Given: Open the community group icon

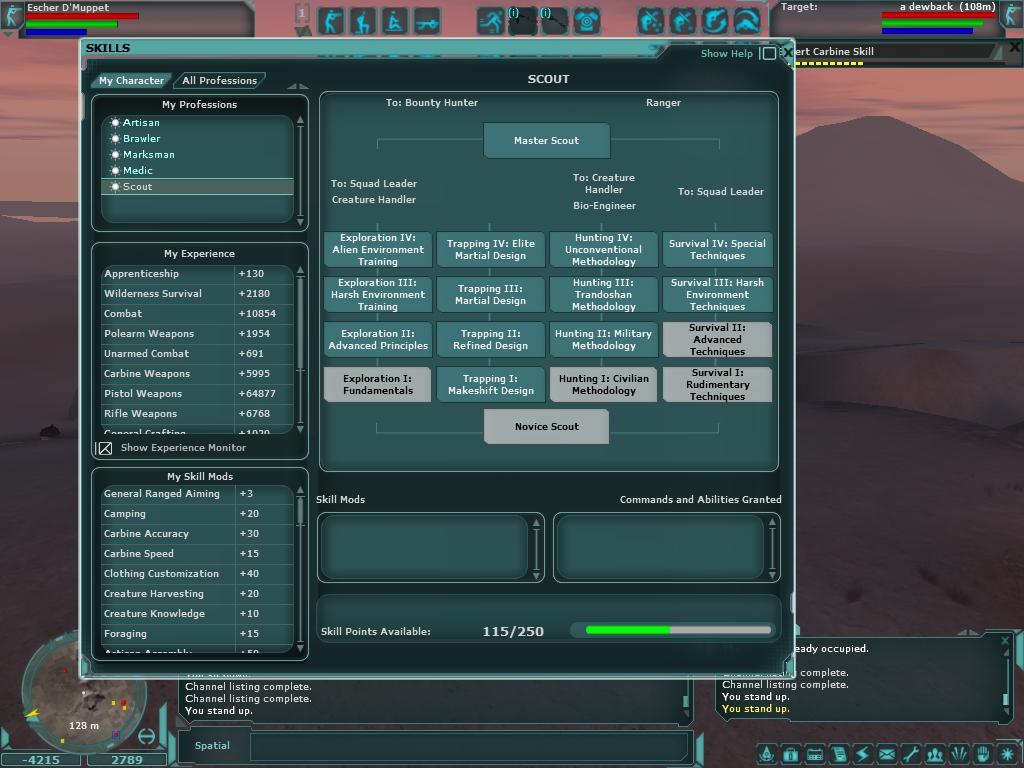Looking at the screenshot, I should pyautogui.click(x=935, y=754).
